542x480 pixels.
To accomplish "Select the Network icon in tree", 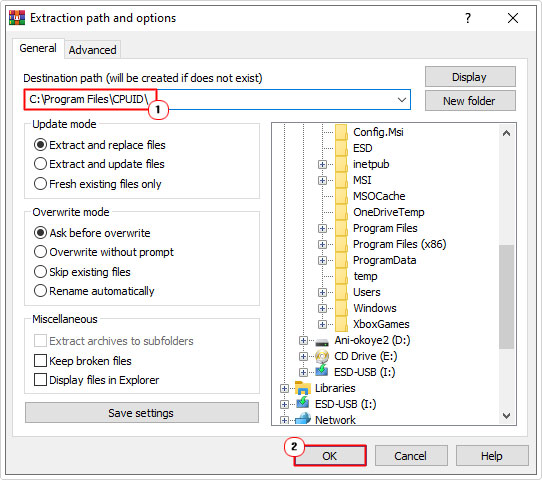I will coord(303,419).
